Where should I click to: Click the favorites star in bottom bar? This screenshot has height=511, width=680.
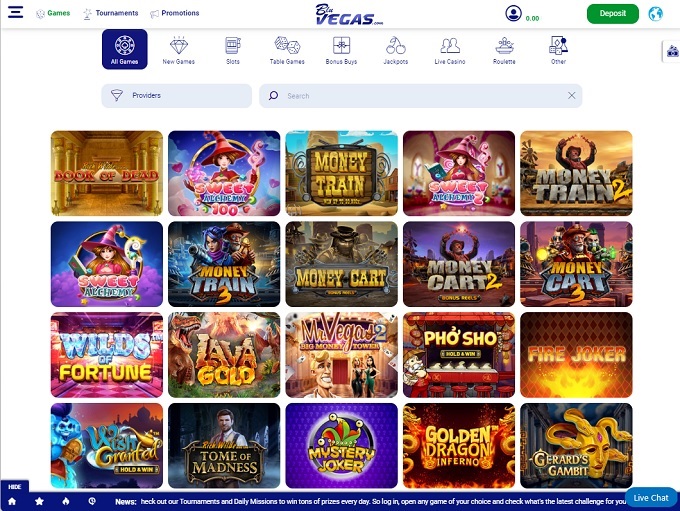tap(39, 501)
